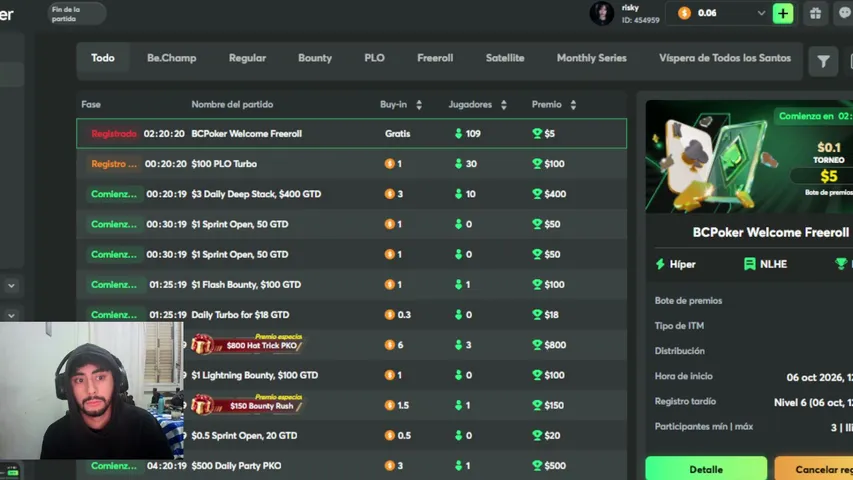853x480 pixels.
Task: Click the Registro tardío label
Action: click(685, 401)
